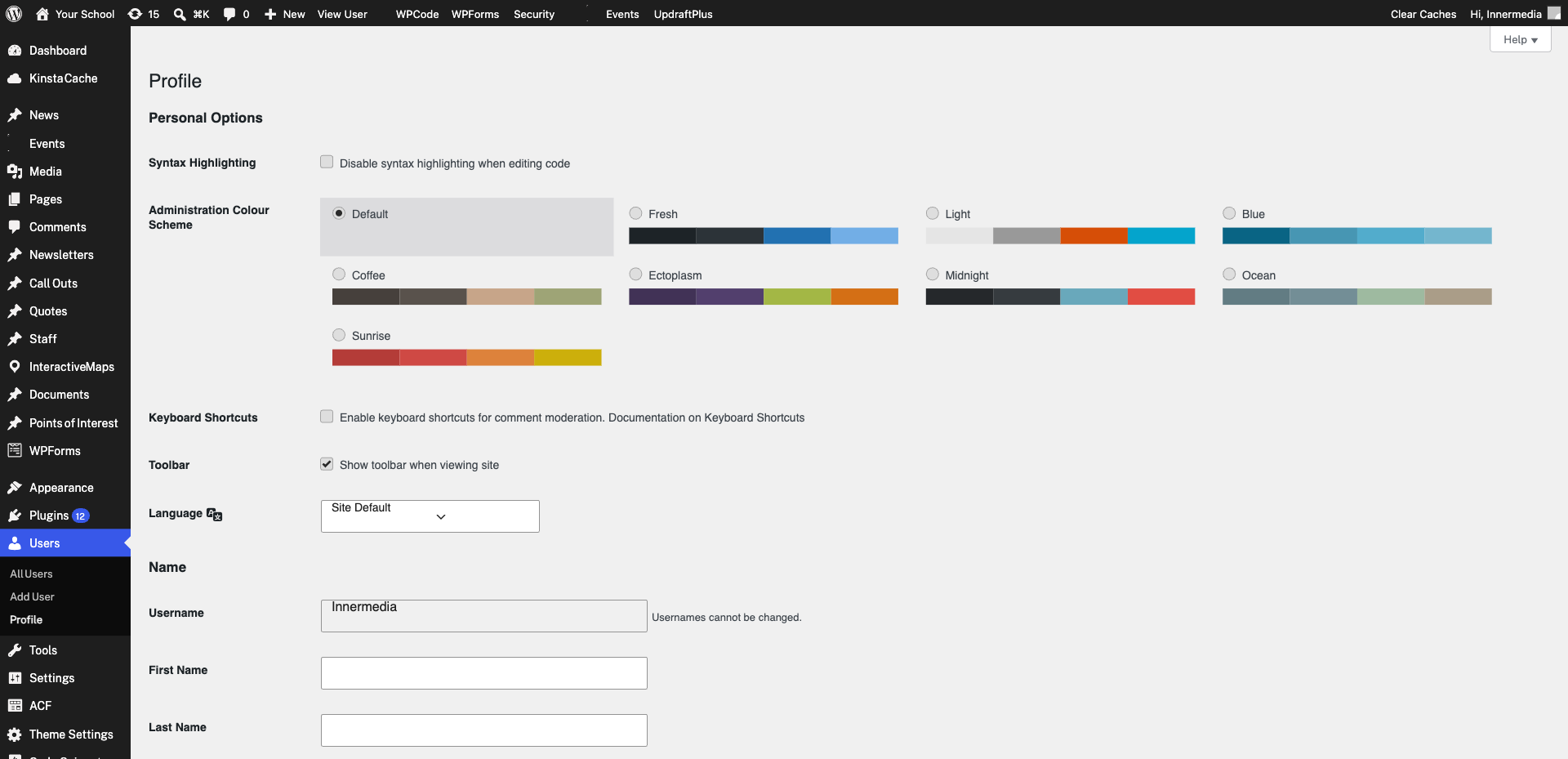Click the user avatar in admin bar
Image resolution: width=1568 pixels, height=759 pixels.
1554,14
